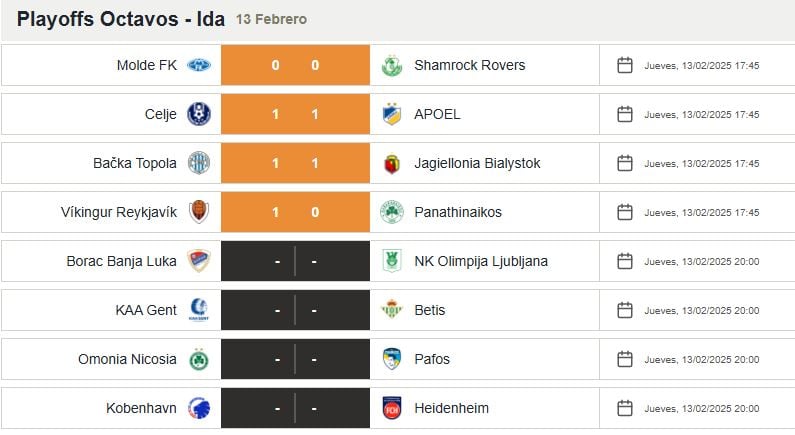The height and width of the screenshot is (435, 795).
Task: Click the Víkingur Reykjavík club crest
Action: point(199,212)
